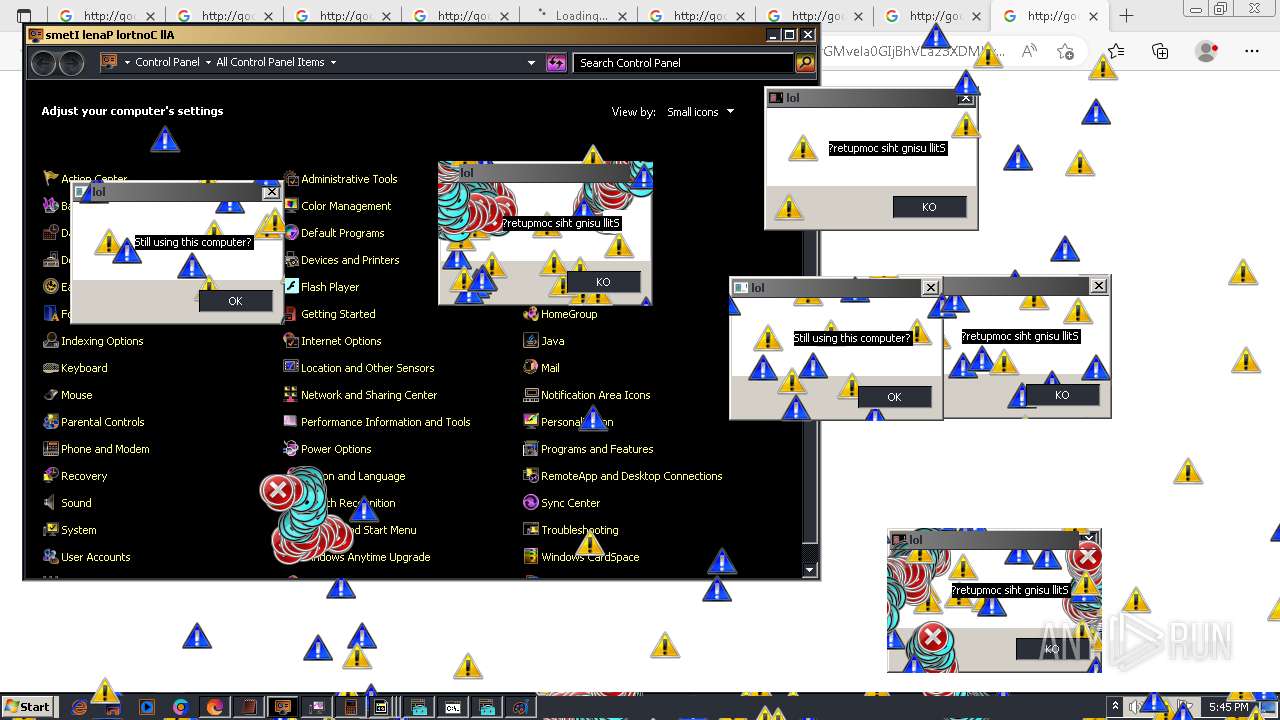Open the Java control panel icon
1280x720 pixels.
pos(531,341)
